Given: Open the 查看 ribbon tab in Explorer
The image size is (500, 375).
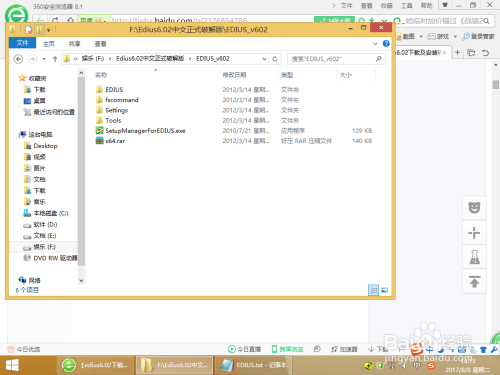Looking at the screenshot, I should [100, 44].
